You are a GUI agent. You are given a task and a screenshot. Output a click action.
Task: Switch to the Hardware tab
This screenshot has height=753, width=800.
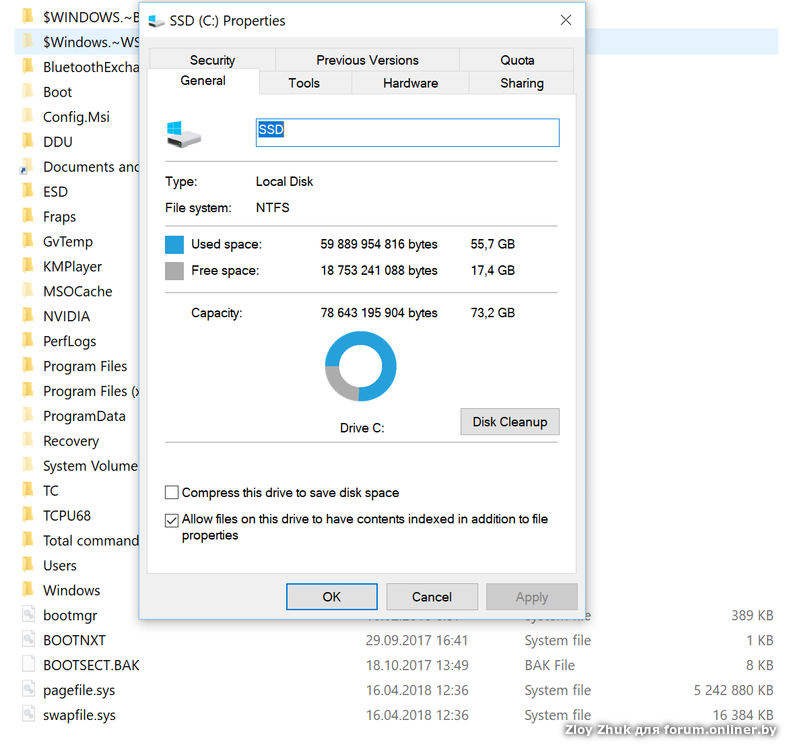pos(410,83)
